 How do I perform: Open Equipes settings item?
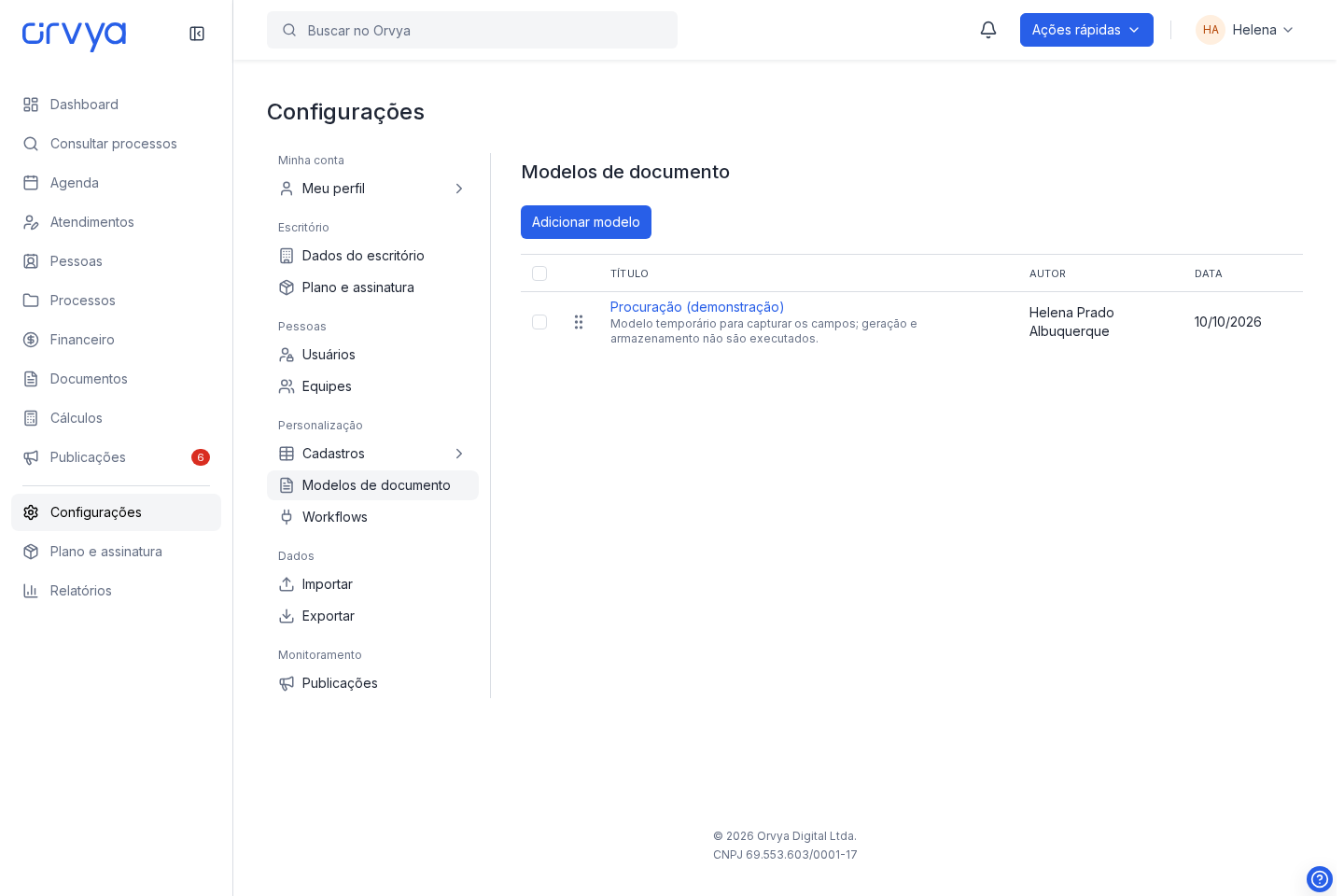click(x=372, y=386)
